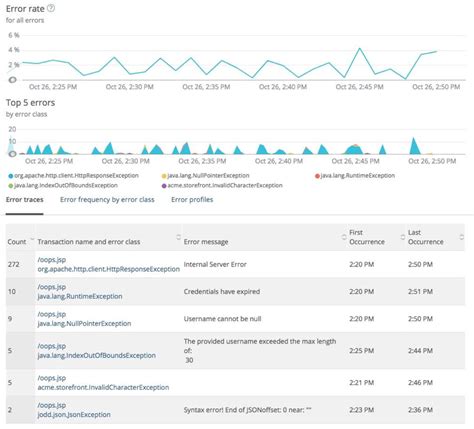The image size is (474, 429).
Task: Open the Error profiles tab
Action: coord(192,200)
